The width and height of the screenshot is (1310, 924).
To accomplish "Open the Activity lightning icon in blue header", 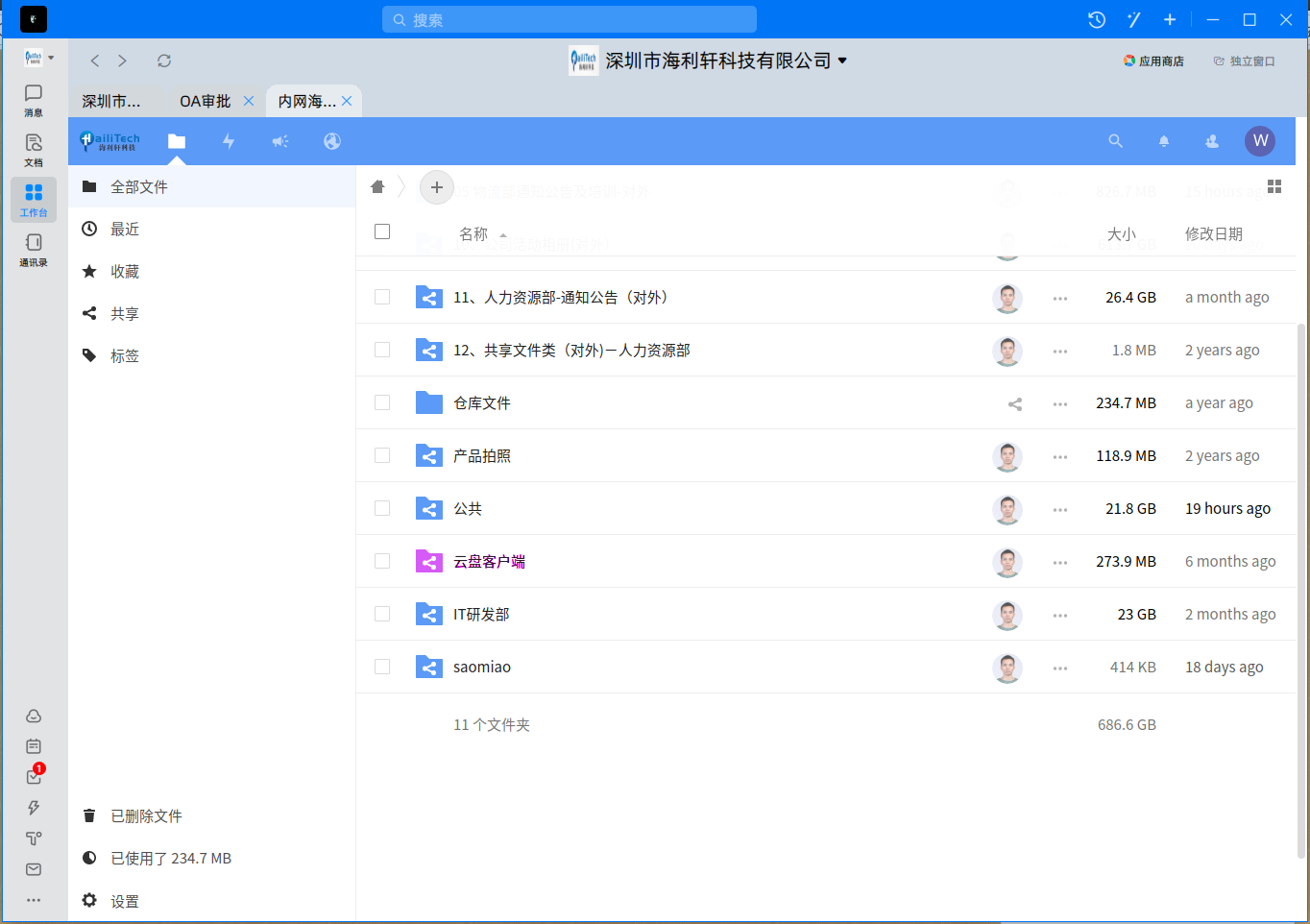I will pos(229,141).
